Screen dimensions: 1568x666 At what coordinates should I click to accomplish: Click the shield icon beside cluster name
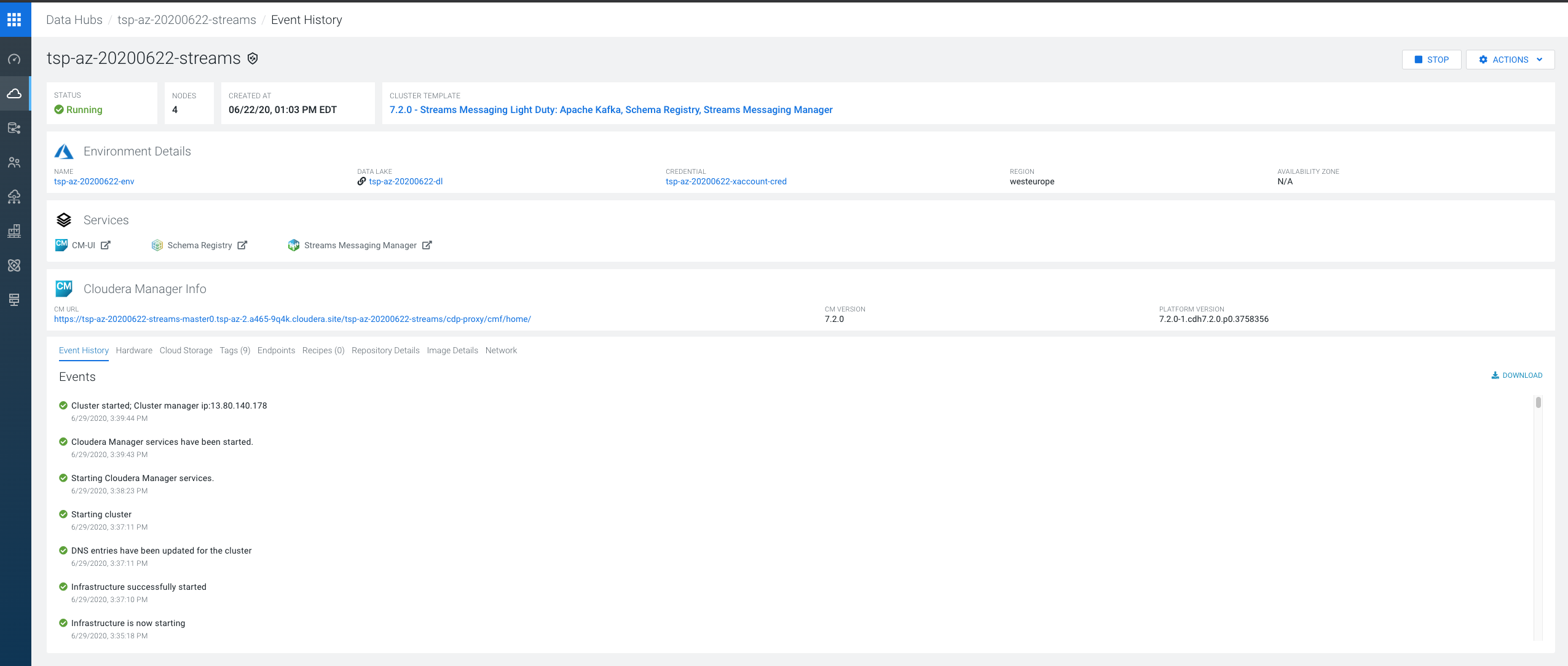[253, 58]
